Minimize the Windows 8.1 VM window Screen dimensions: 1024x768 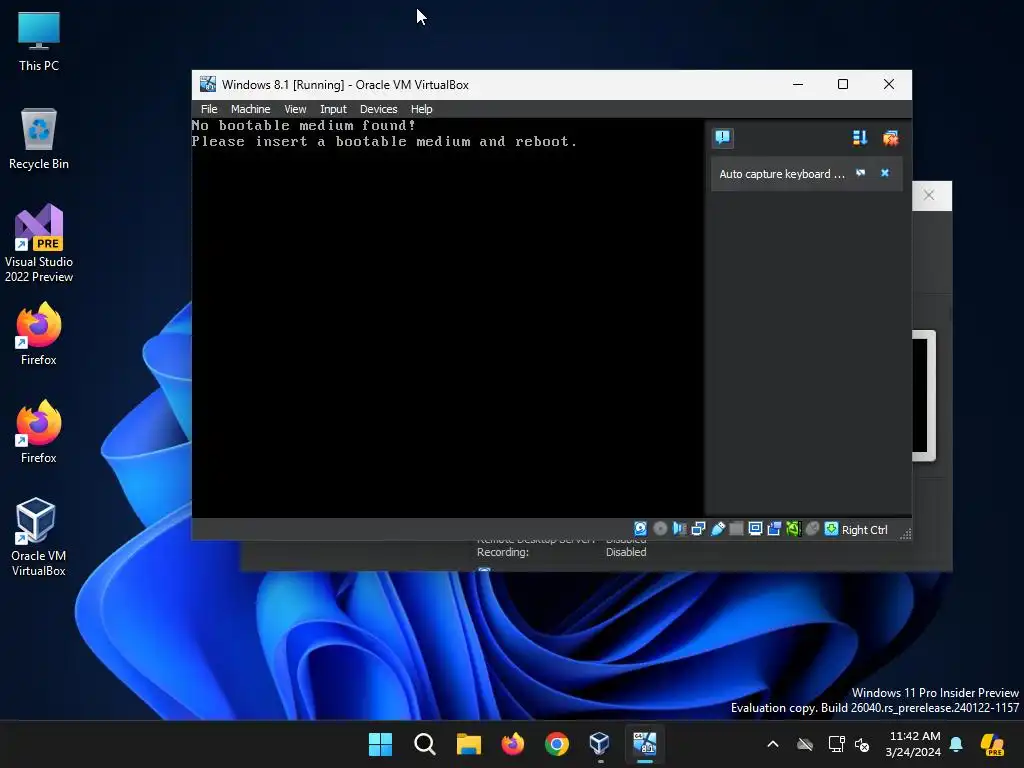click(x=798, y=84)
